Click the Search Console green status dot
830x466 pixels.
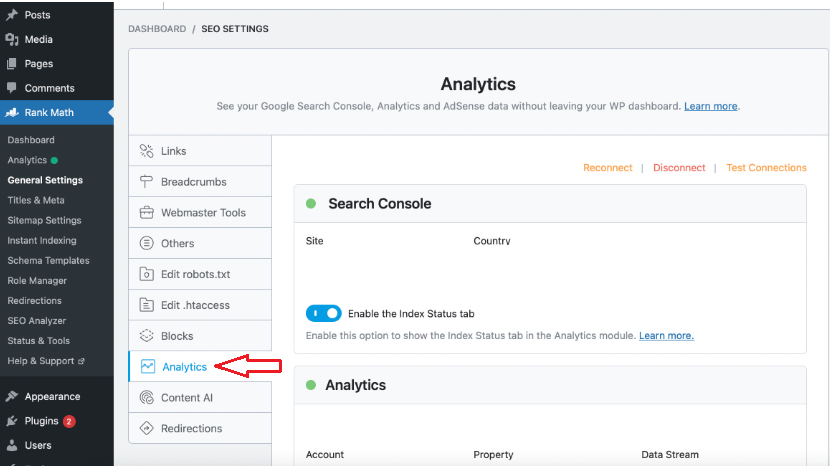[311, 203]
